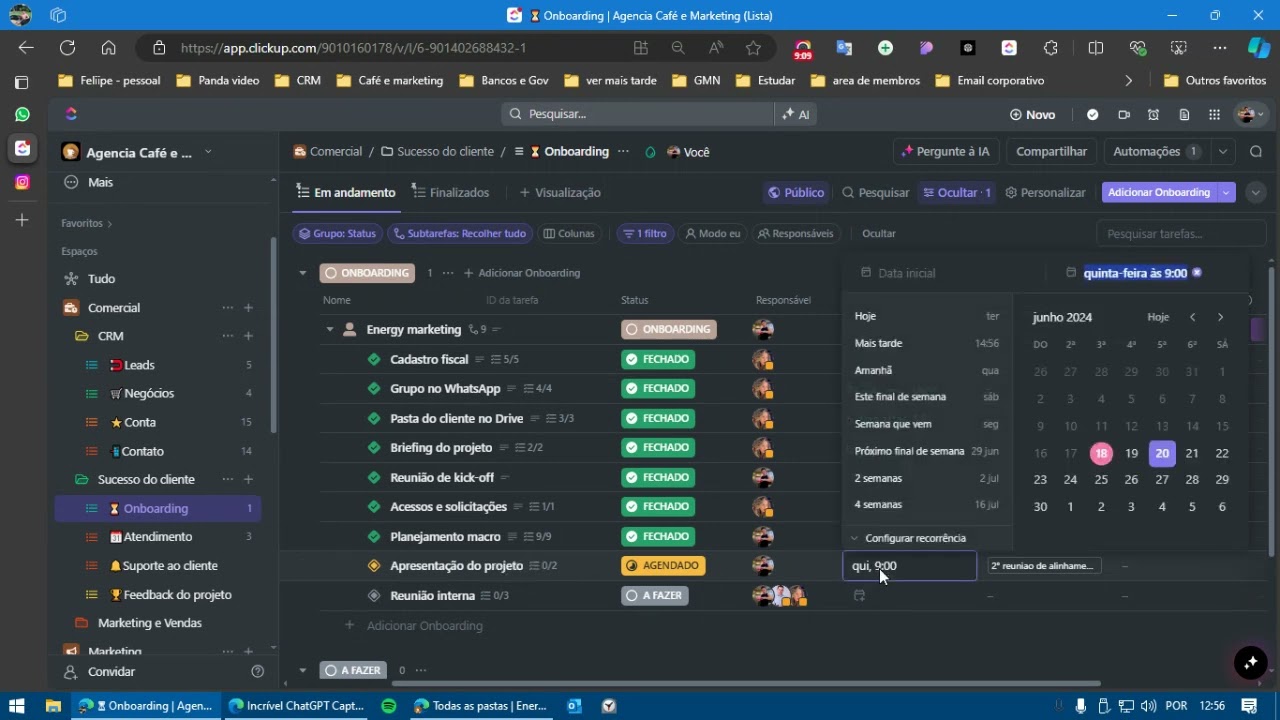The height and width of the screenshot is (720, 1280).
Task: Collapse the Energy marketing subtasks
Action: [x=330, y=330]
